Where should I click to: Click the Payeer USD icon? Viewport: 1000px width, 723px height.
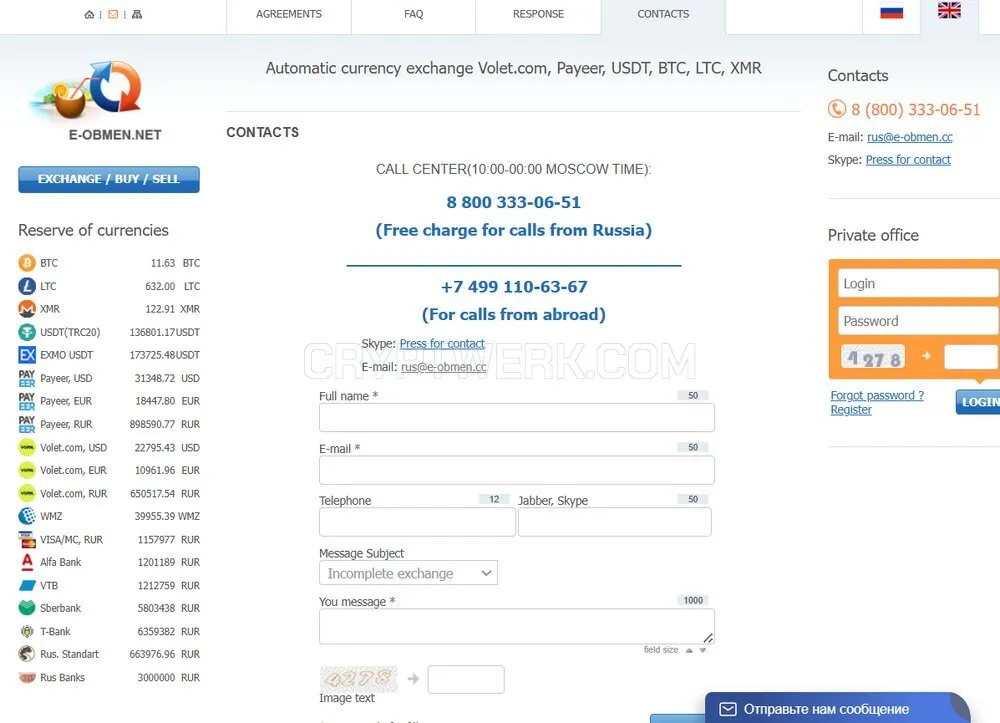[x=27, y=378]
